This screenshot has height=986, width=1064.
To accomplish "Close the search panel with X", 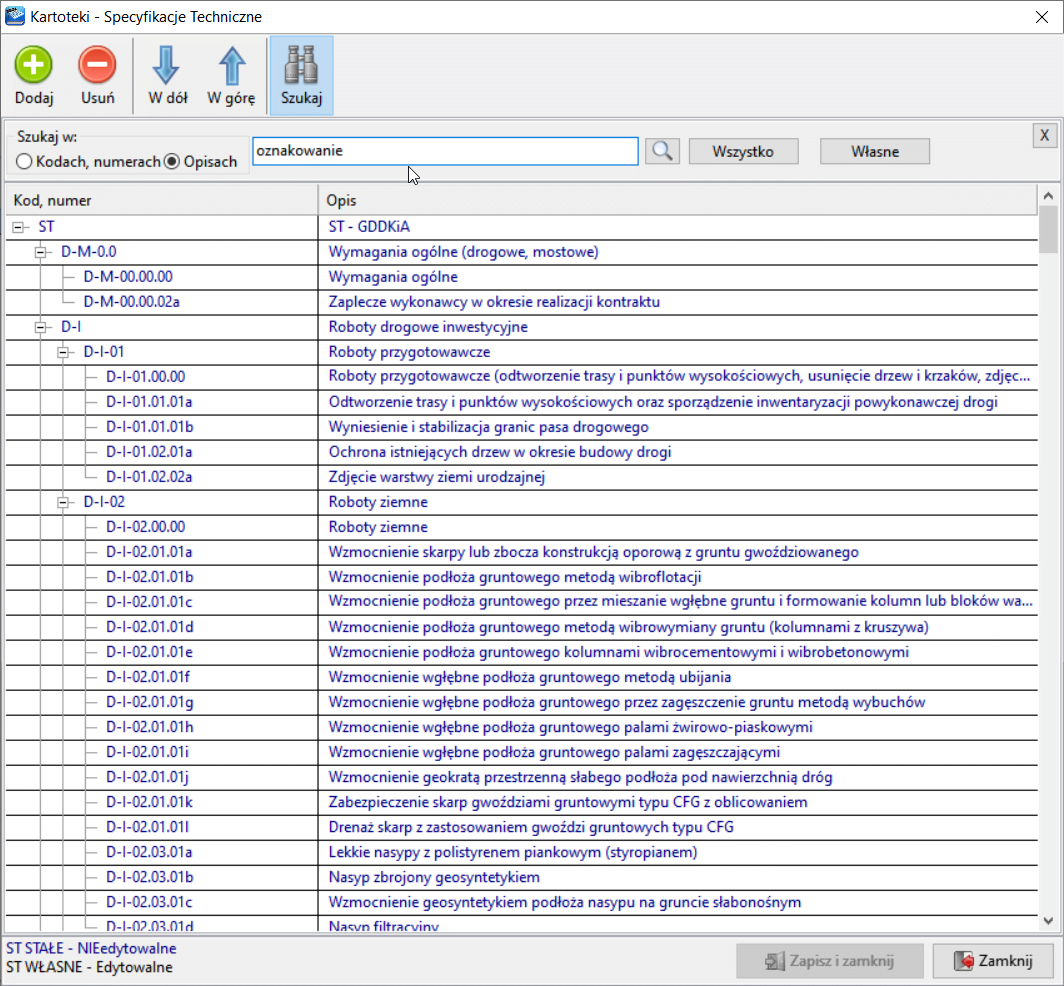I will click(1044, 136).
